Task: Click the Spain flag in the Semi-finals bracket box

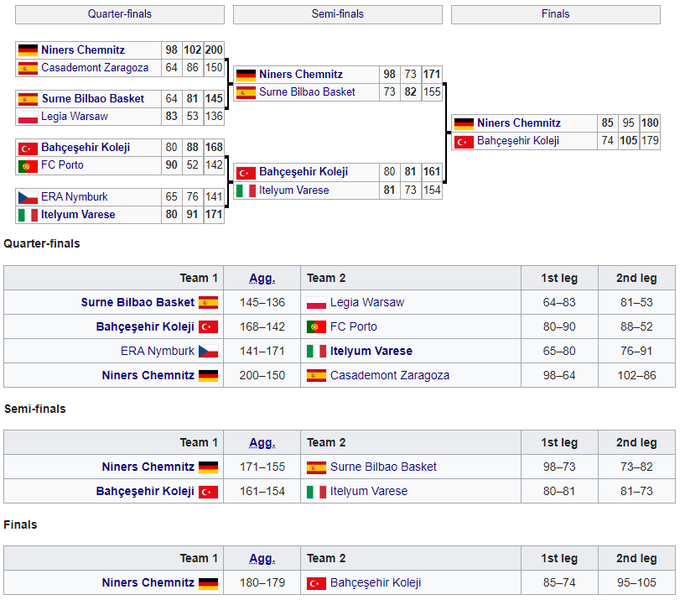Action: coord(245,92)
